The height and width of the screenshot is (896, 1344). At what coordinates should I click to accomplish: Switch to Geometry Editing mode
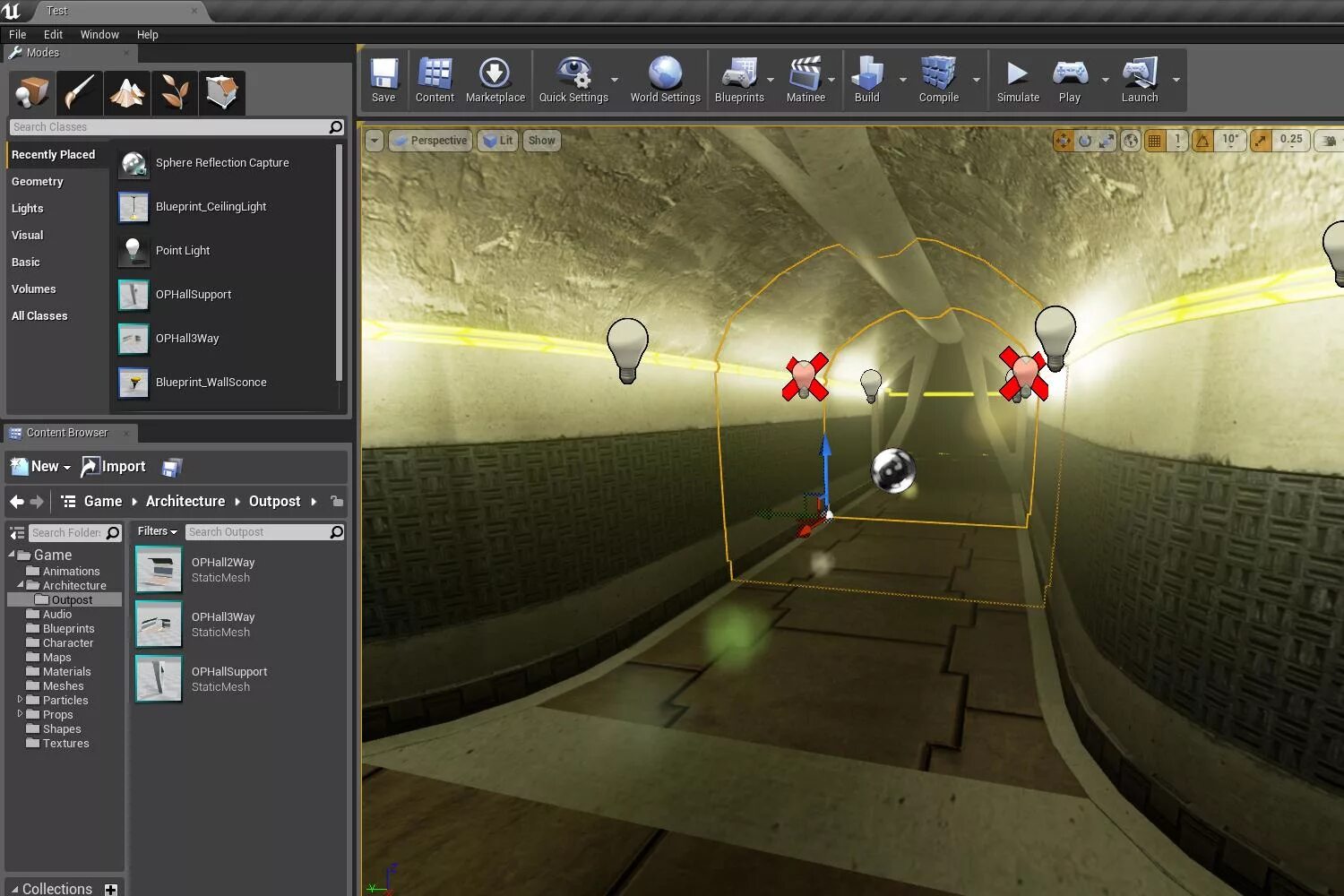click(x=221, y=92)
